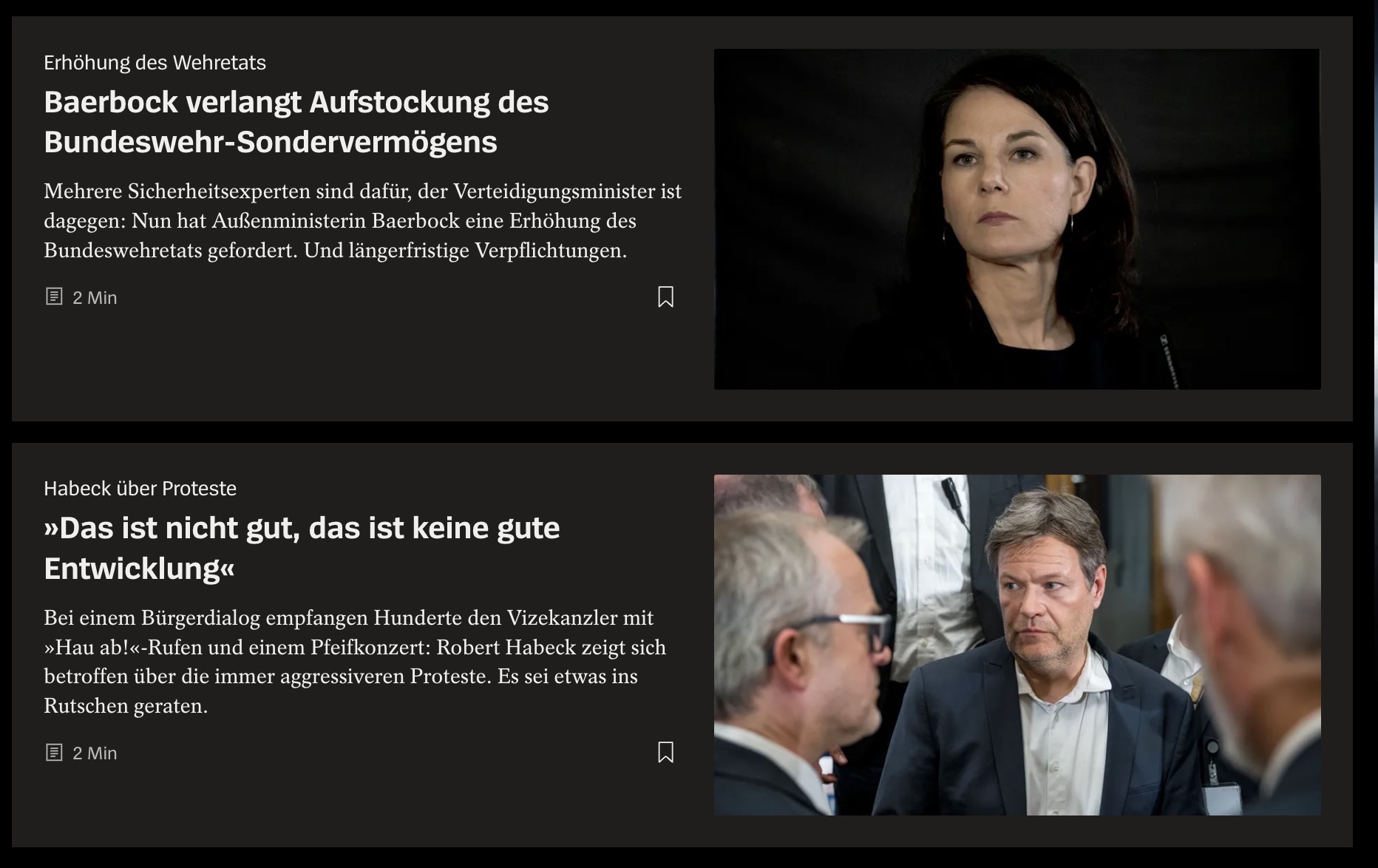Open headline '»Das ist nicht gut, das ist keine gute Entwicklung«'
Image resolution: width=1378 pixels, height=868 pixels.
tap(302, 549)
